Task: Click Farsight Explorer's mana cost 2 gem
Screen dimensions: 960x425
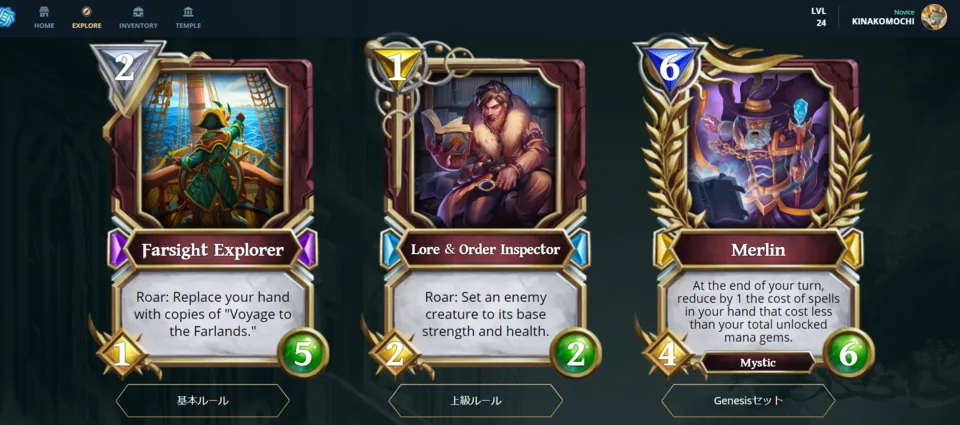Action: coord(125,69)
